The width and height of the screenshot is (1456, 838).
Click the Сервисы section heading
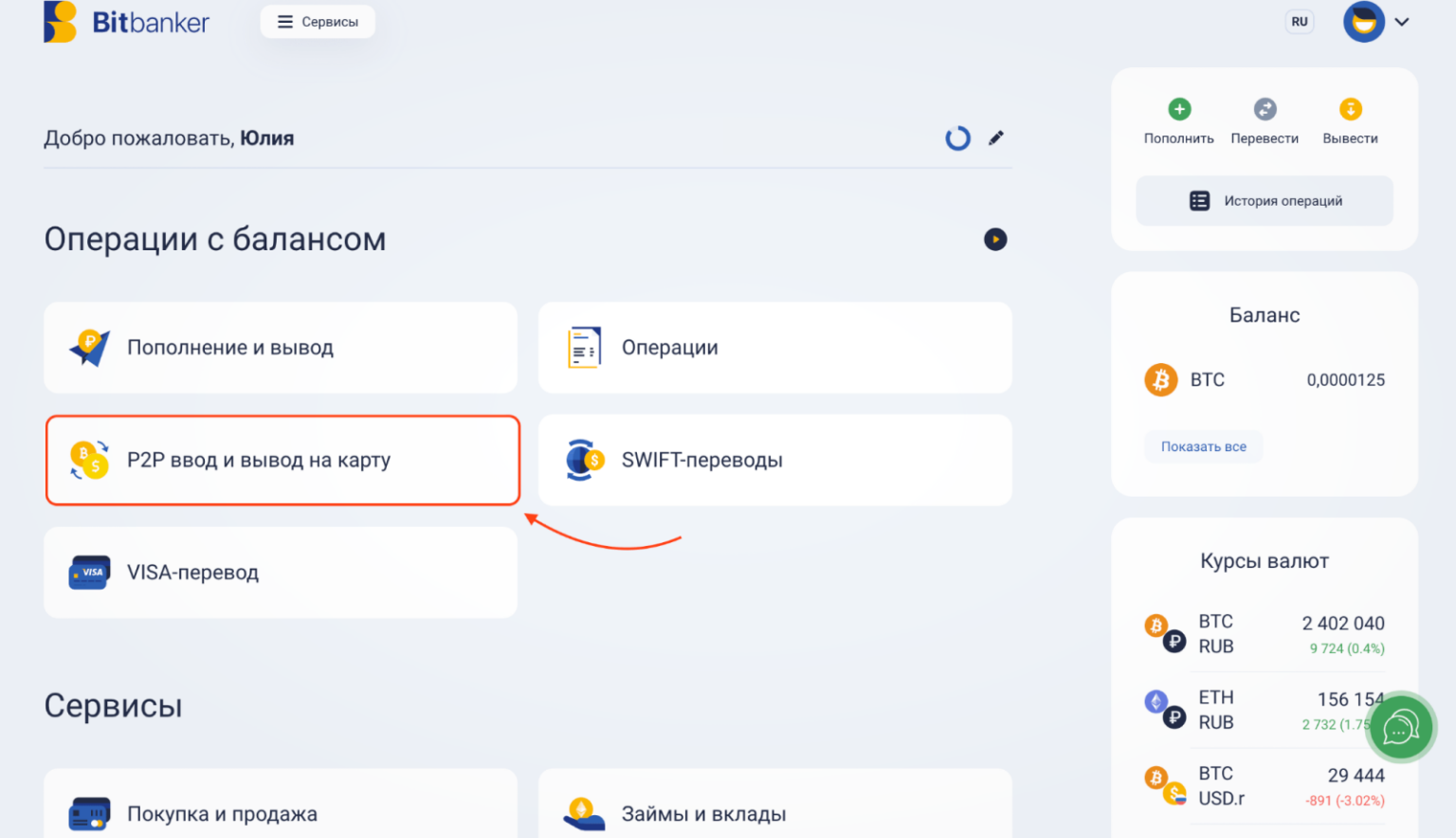pos(114,706)
